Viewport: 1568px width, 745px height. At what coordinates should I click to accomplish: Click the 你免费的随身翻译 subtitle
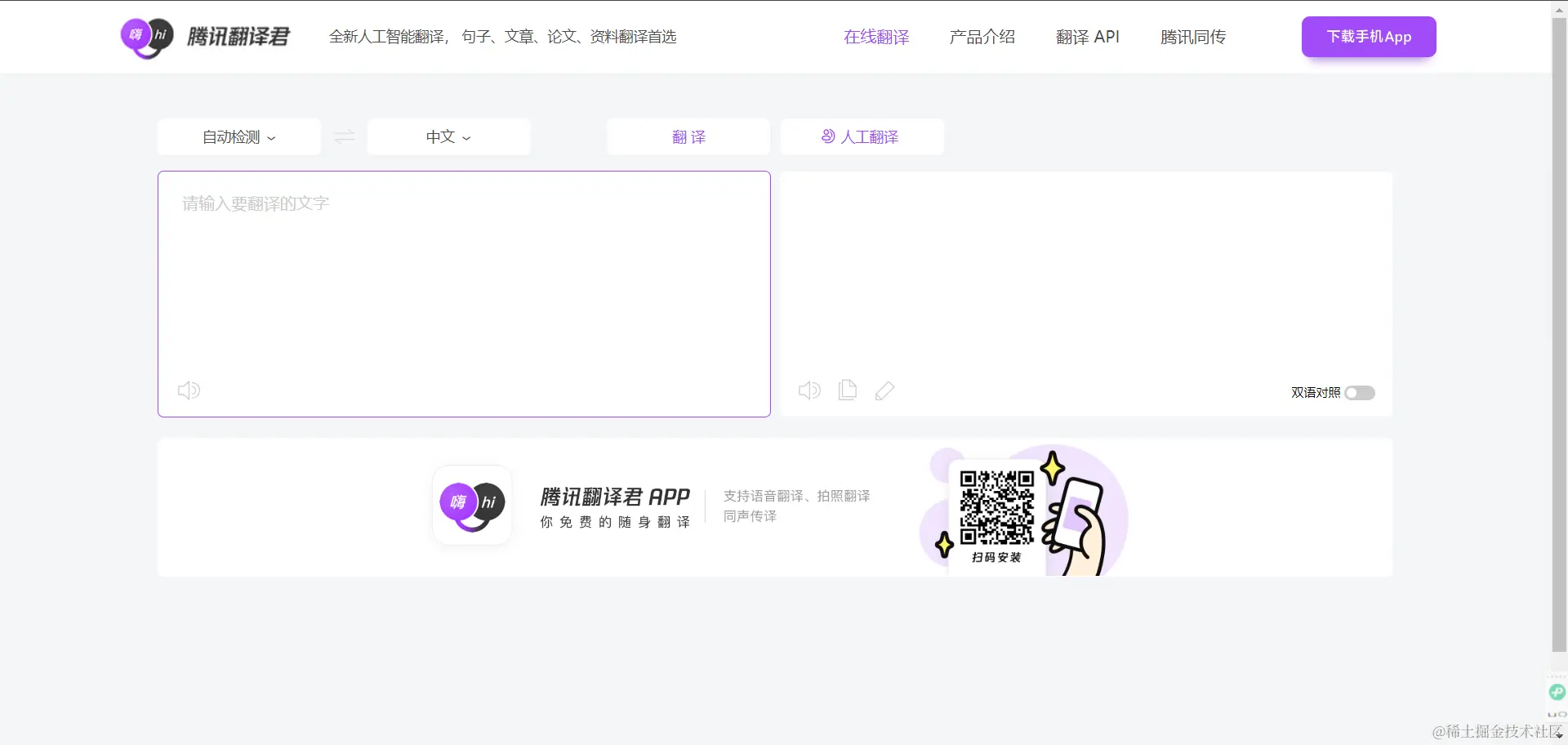tap(615, 522)
